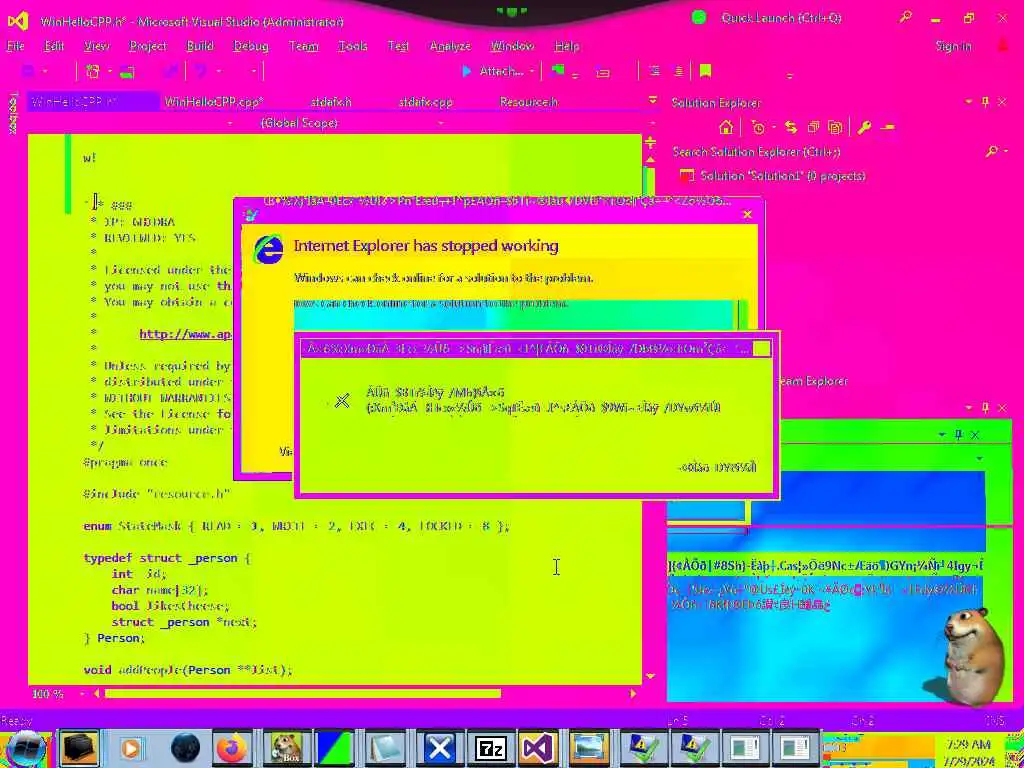Click the notepad taskbar icon

pyautogui.click(x=387, y=748)
